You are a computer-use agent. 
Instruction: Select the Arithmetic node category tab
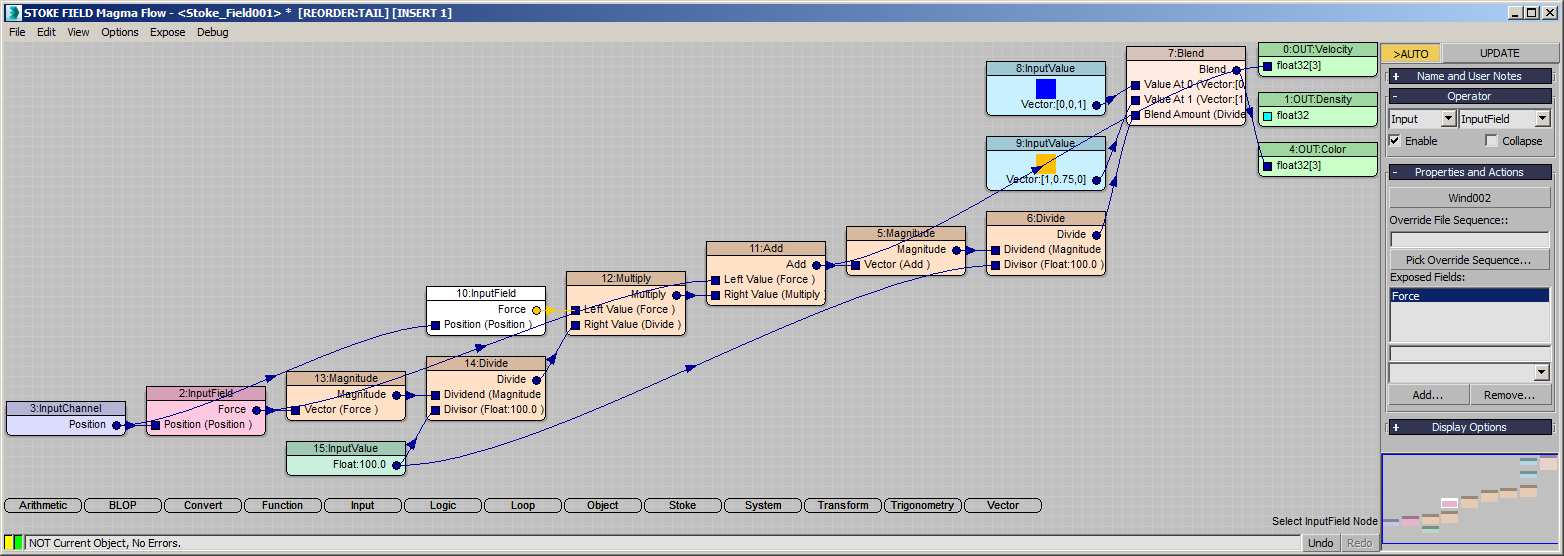pyautogui.click(x=43, y=506)
